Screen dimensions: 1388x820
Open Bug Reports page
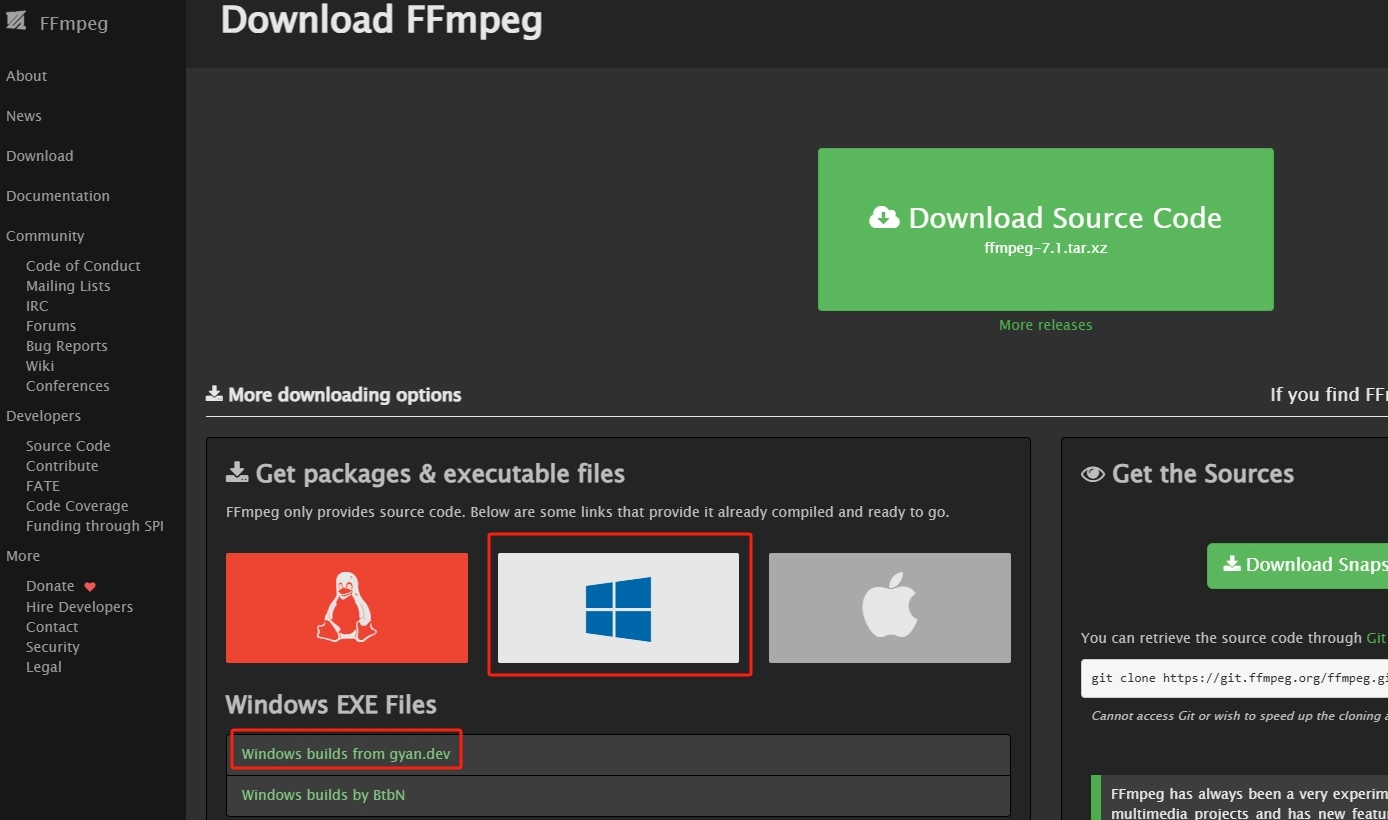pos(67,346)
